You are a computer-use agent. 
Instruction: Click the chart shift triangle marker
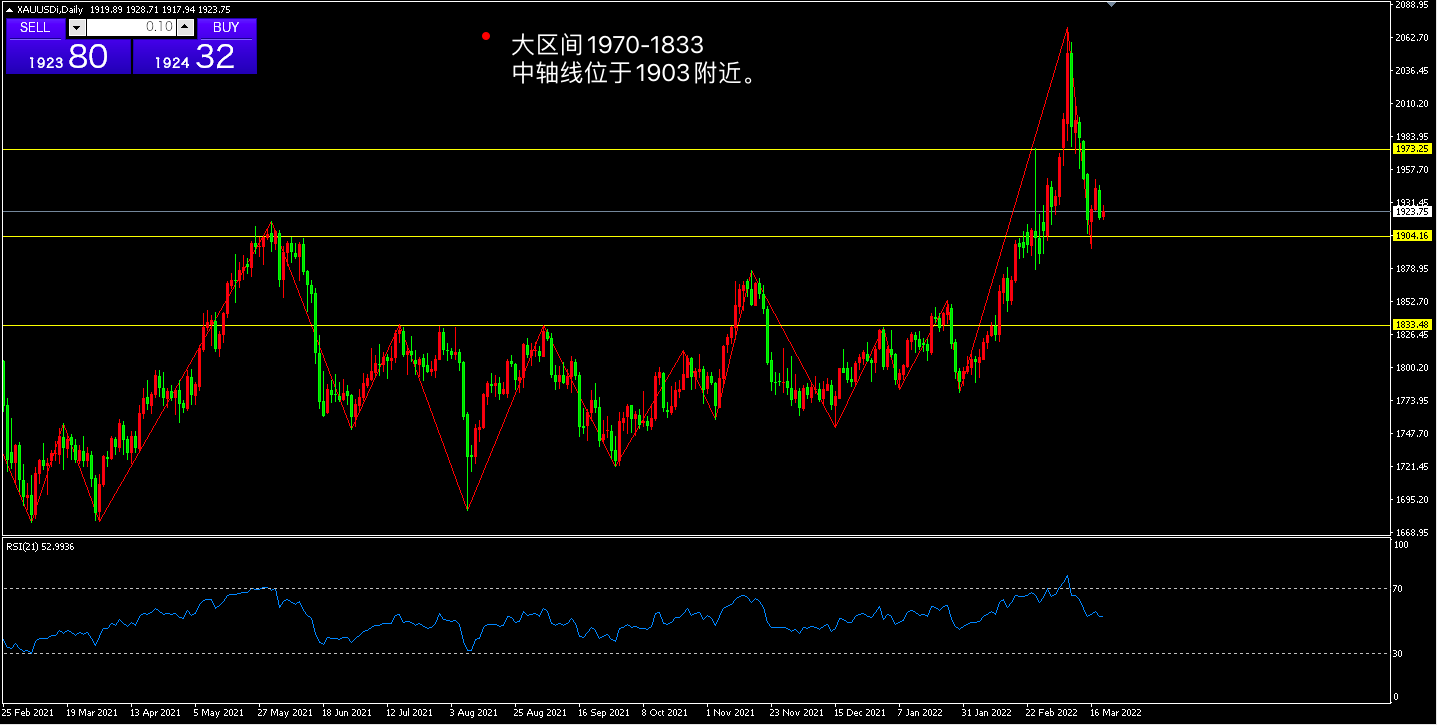(x=1111, y=5)
